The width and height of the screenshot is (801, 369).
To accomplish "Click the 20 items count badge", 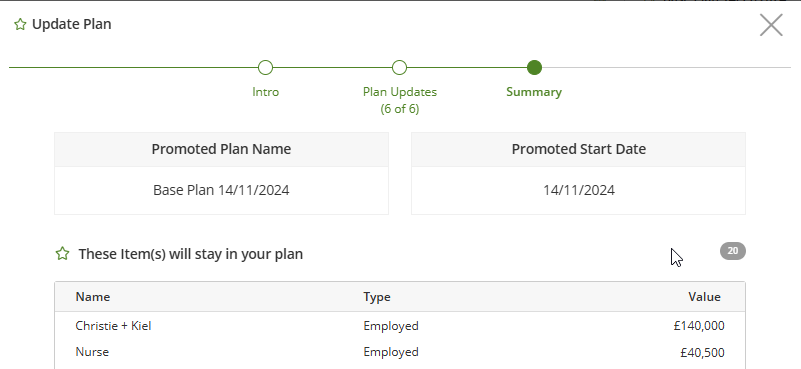I will [733, 251].
